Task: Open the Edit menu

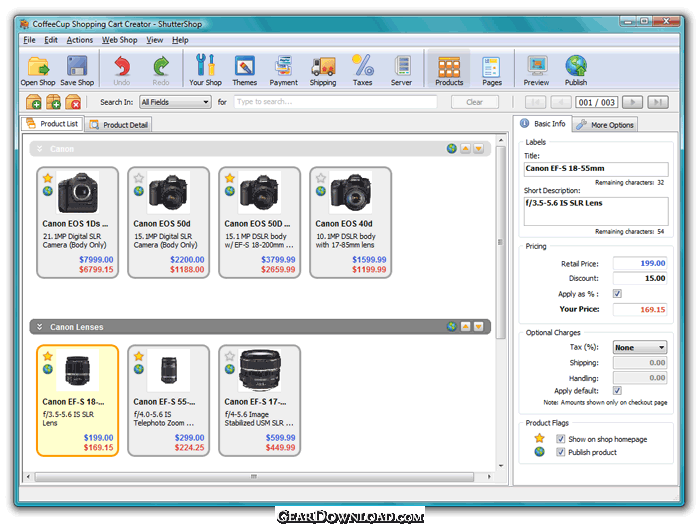Action: point(51,40)
